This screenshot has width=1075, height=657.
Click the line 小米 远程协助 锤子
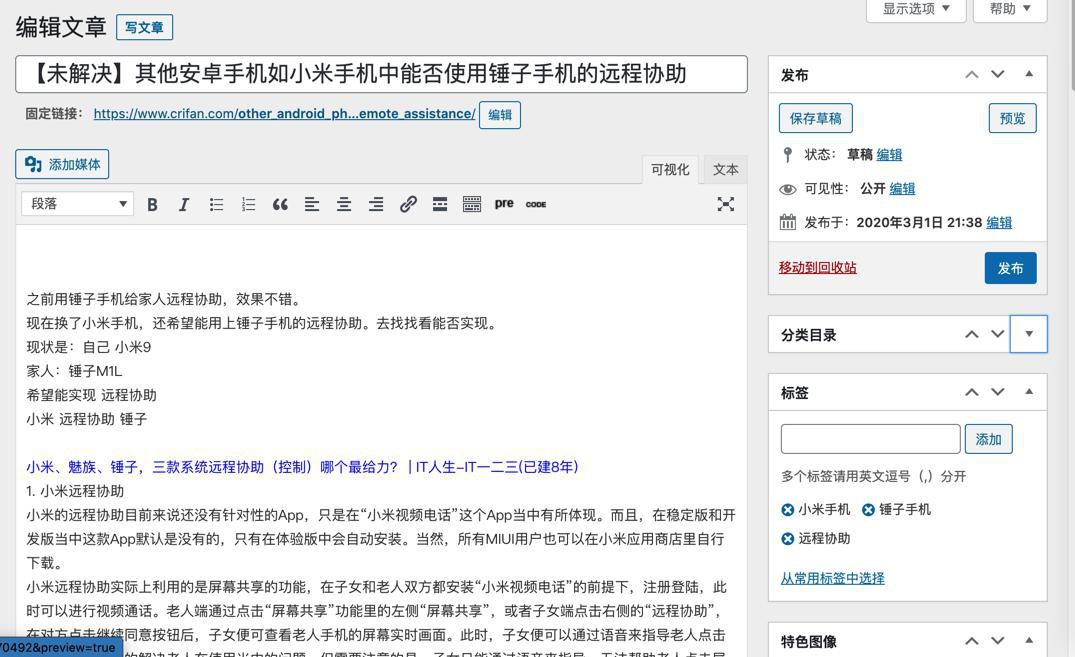click(86, 419)
